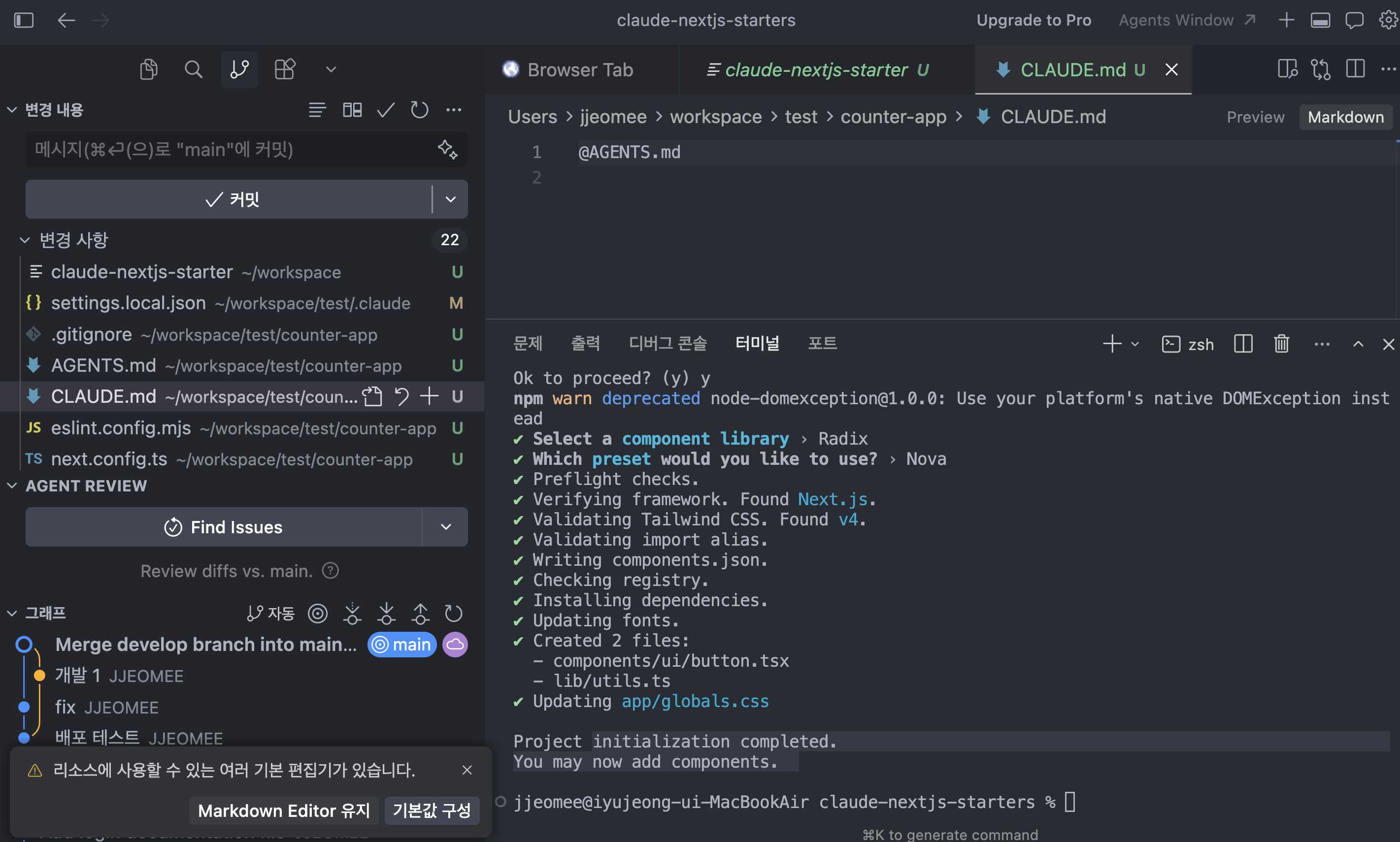
Task: Open the settings gear icon
Action: coord(1388,20)
